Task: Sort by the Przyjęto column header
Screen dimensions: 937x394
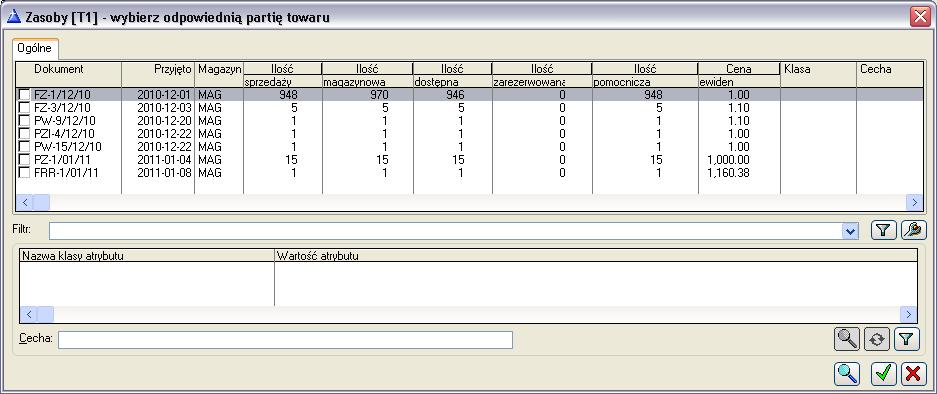Action: pos(158,74)
